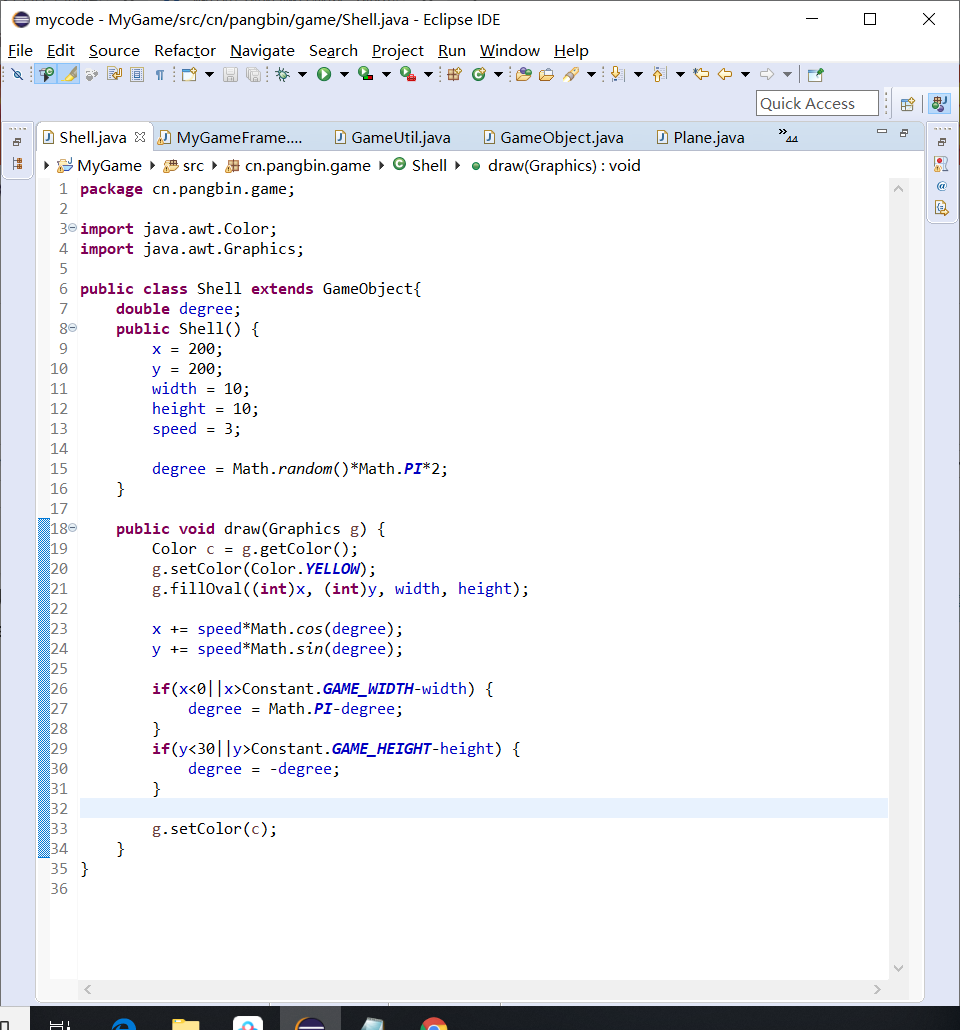Toggle Skip All Breakpoints in toolbar

point(18,74)
